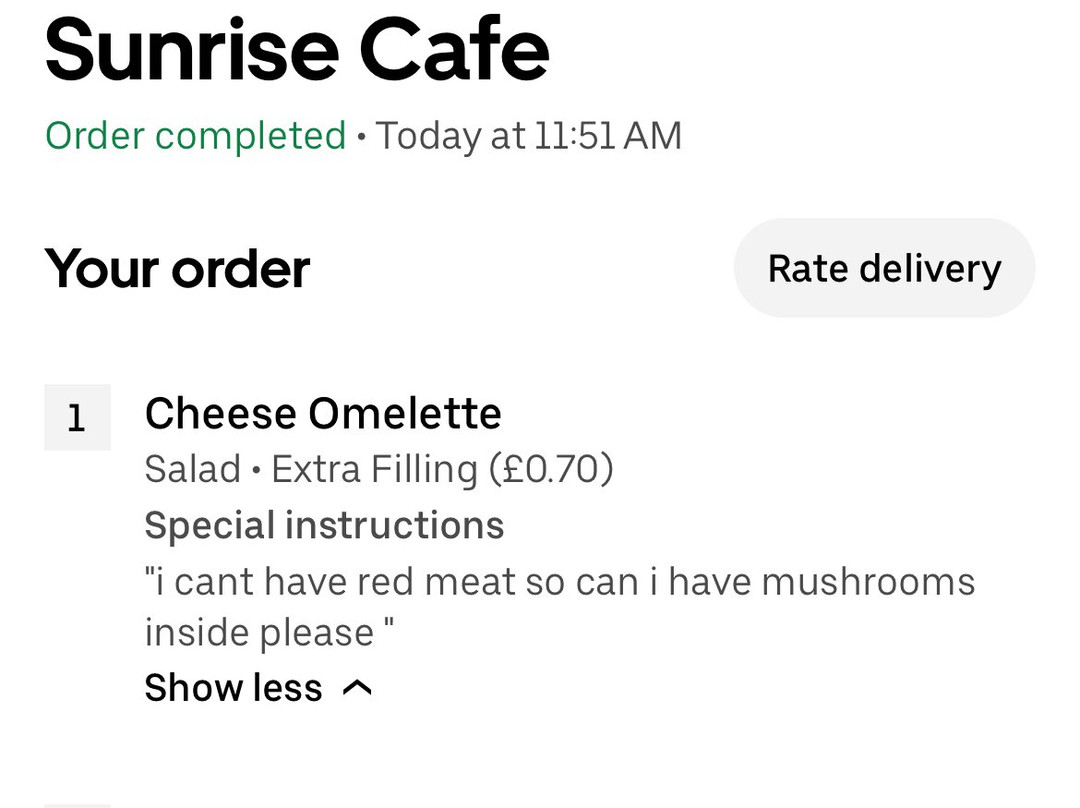Screen dimensions: 1080x808
Task: Select the Special instructions label
Action: [324, 525]
